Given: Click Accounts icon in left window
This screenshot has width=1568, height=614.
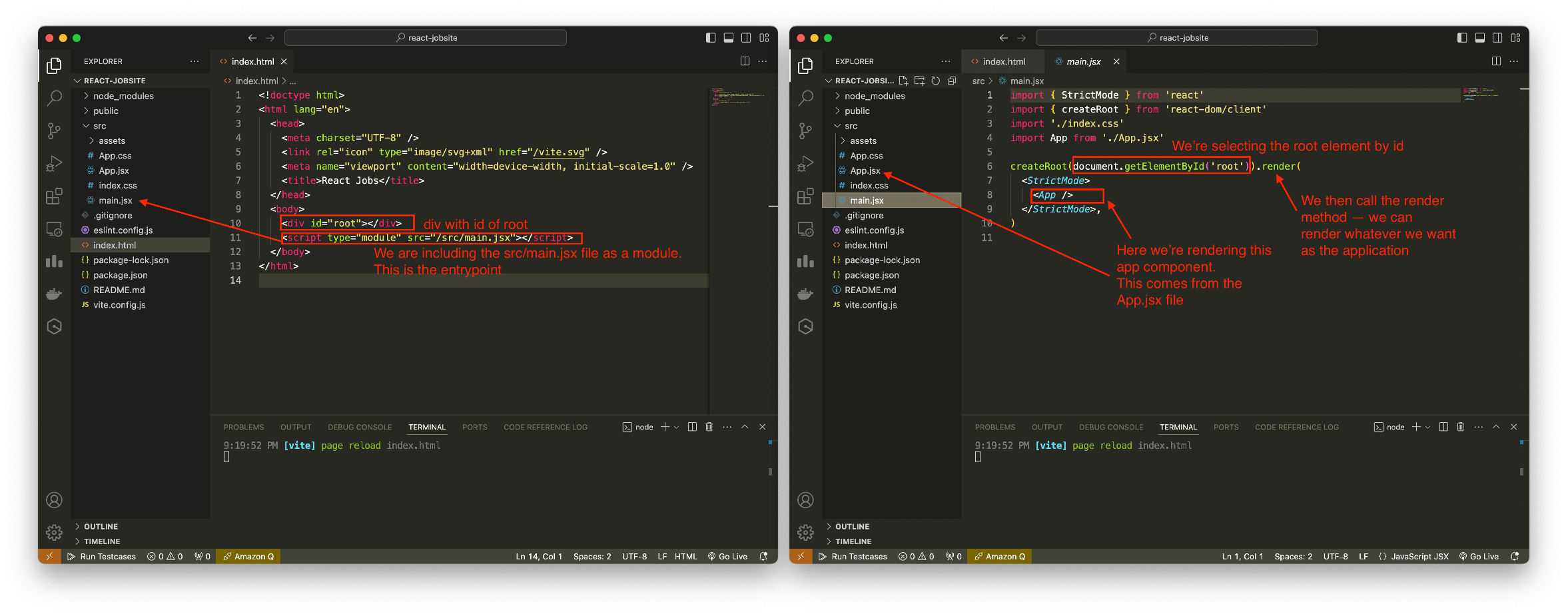Looking at the screenshot, I should (54, 500).
